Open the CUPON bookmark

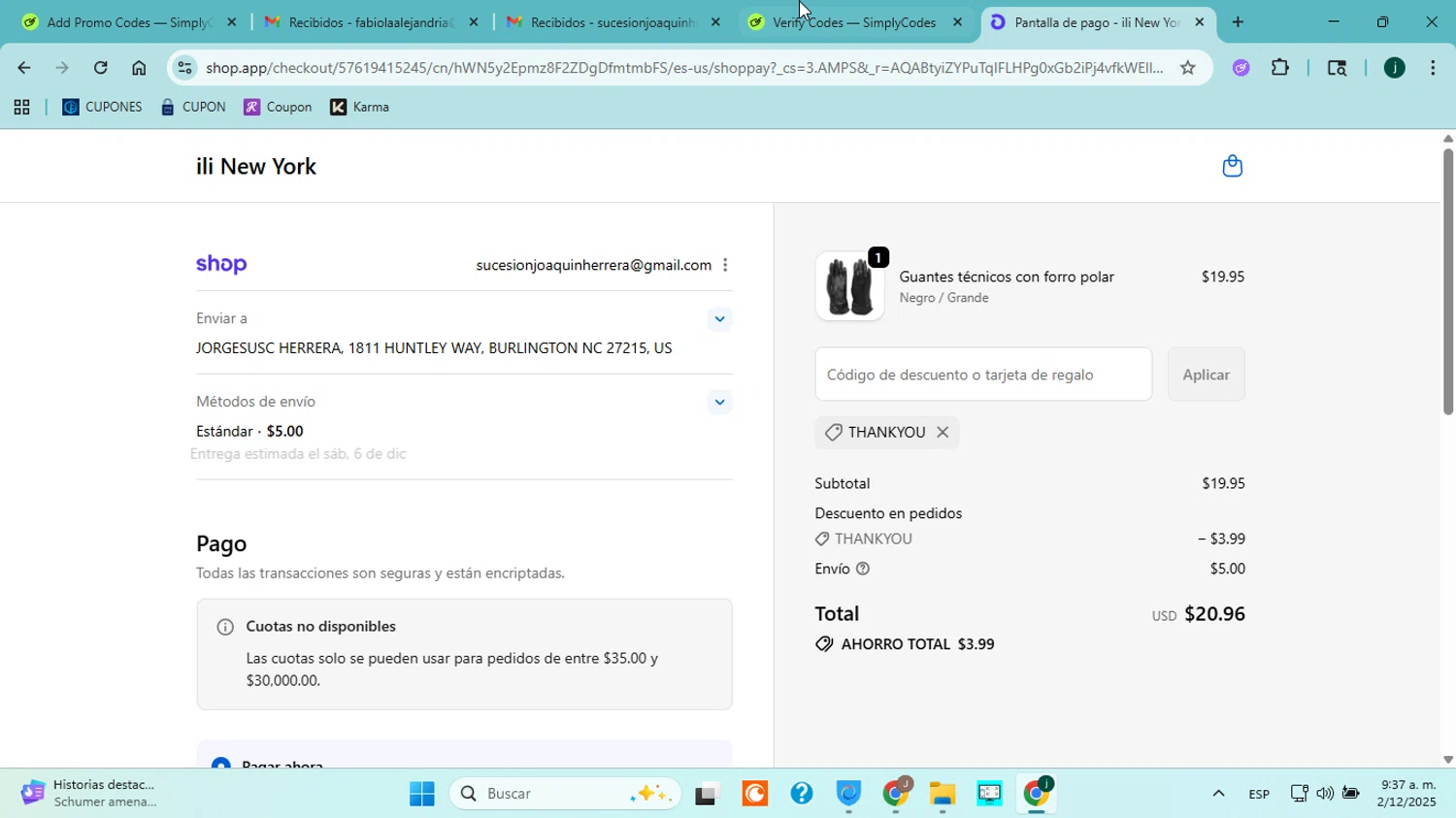193,107
